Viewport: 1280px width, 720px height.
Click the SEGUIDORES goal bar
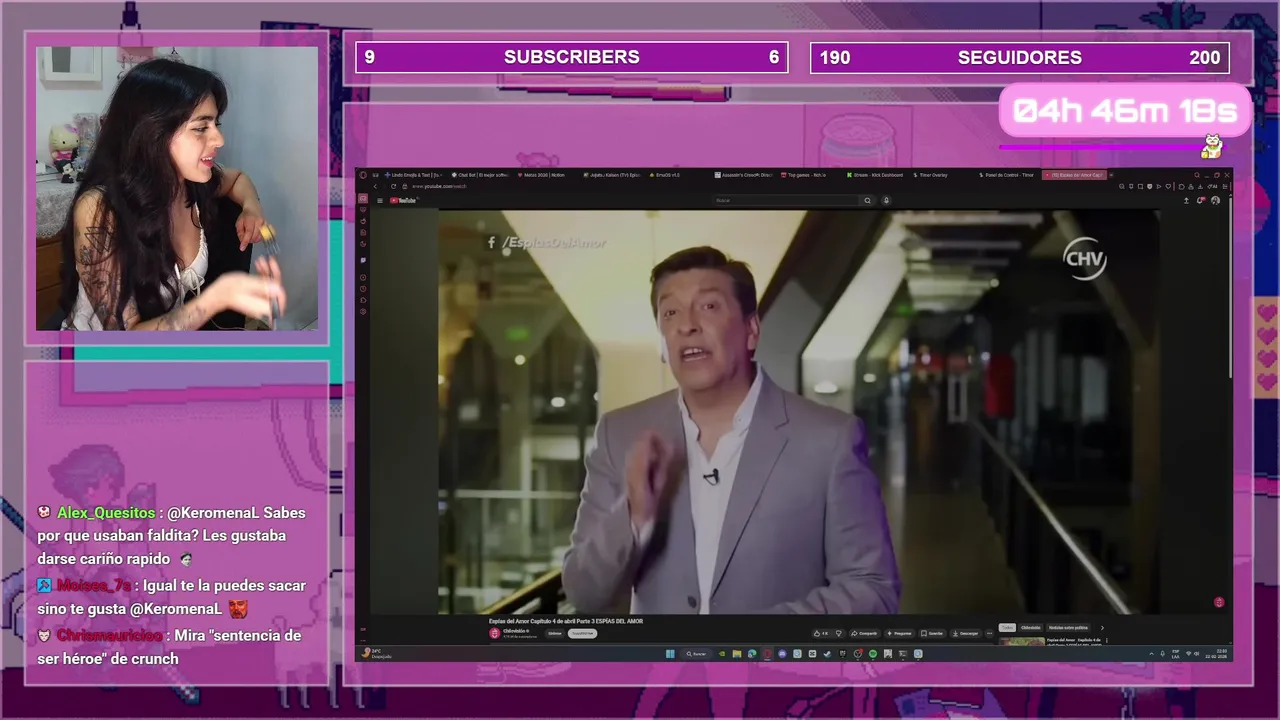[1019, 57]
